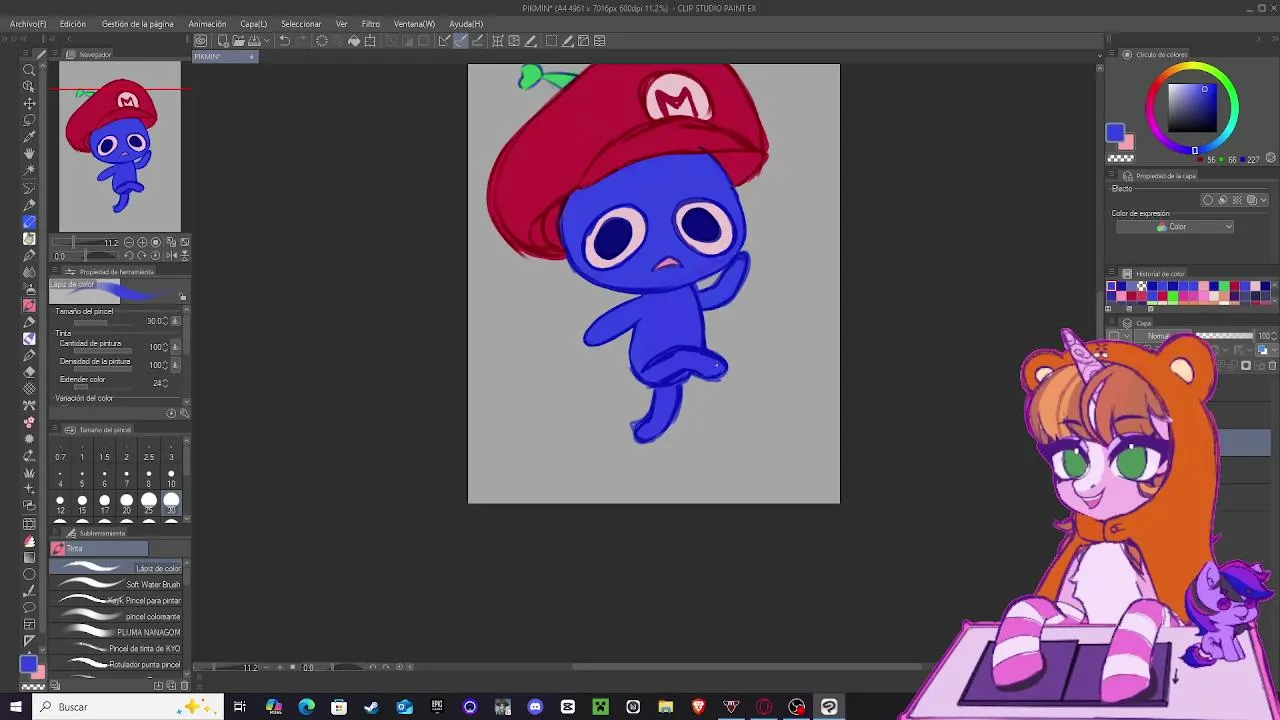Screen dimensions: 1280x720
Task: Select the Pincel para pintar sub tool
Action: click(118, 600)
